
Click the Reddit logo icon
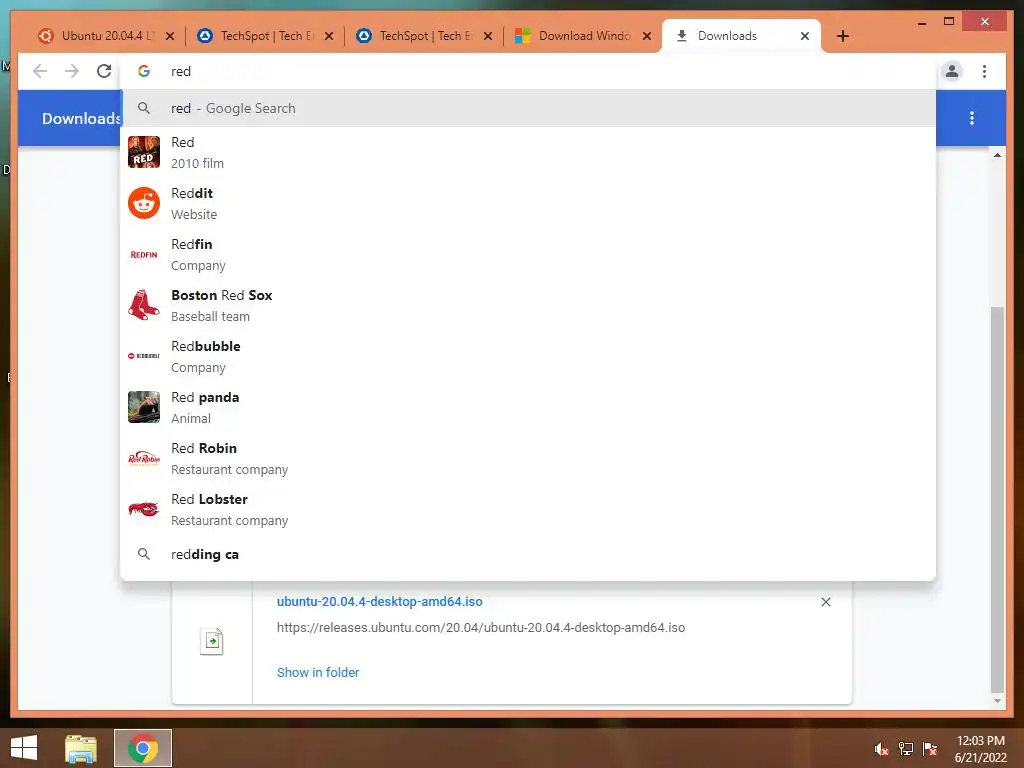(144, 203)
